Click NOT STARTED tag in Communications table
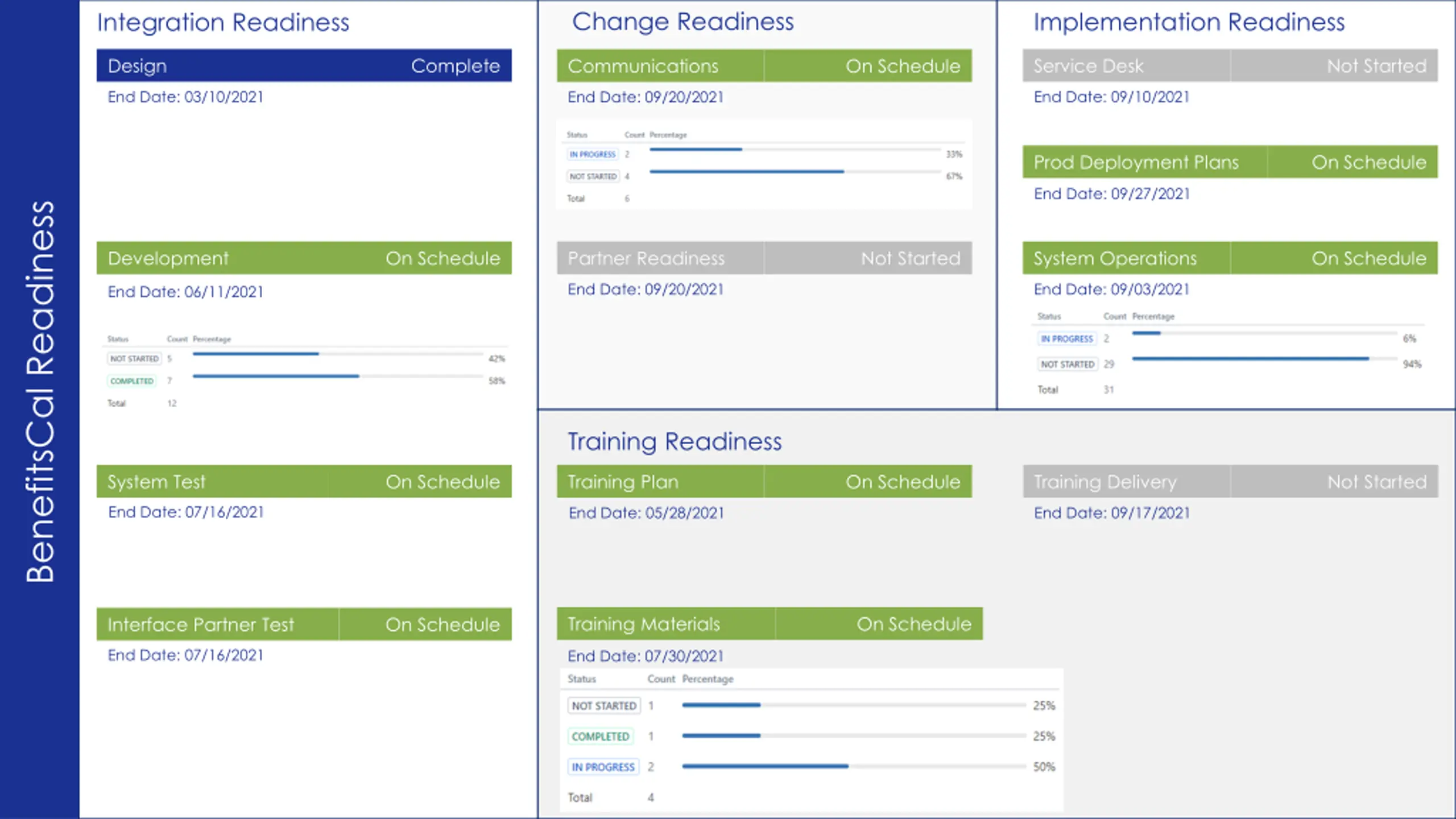The height and width of the screenshot is (819, 1456). [x=593, y=176]
